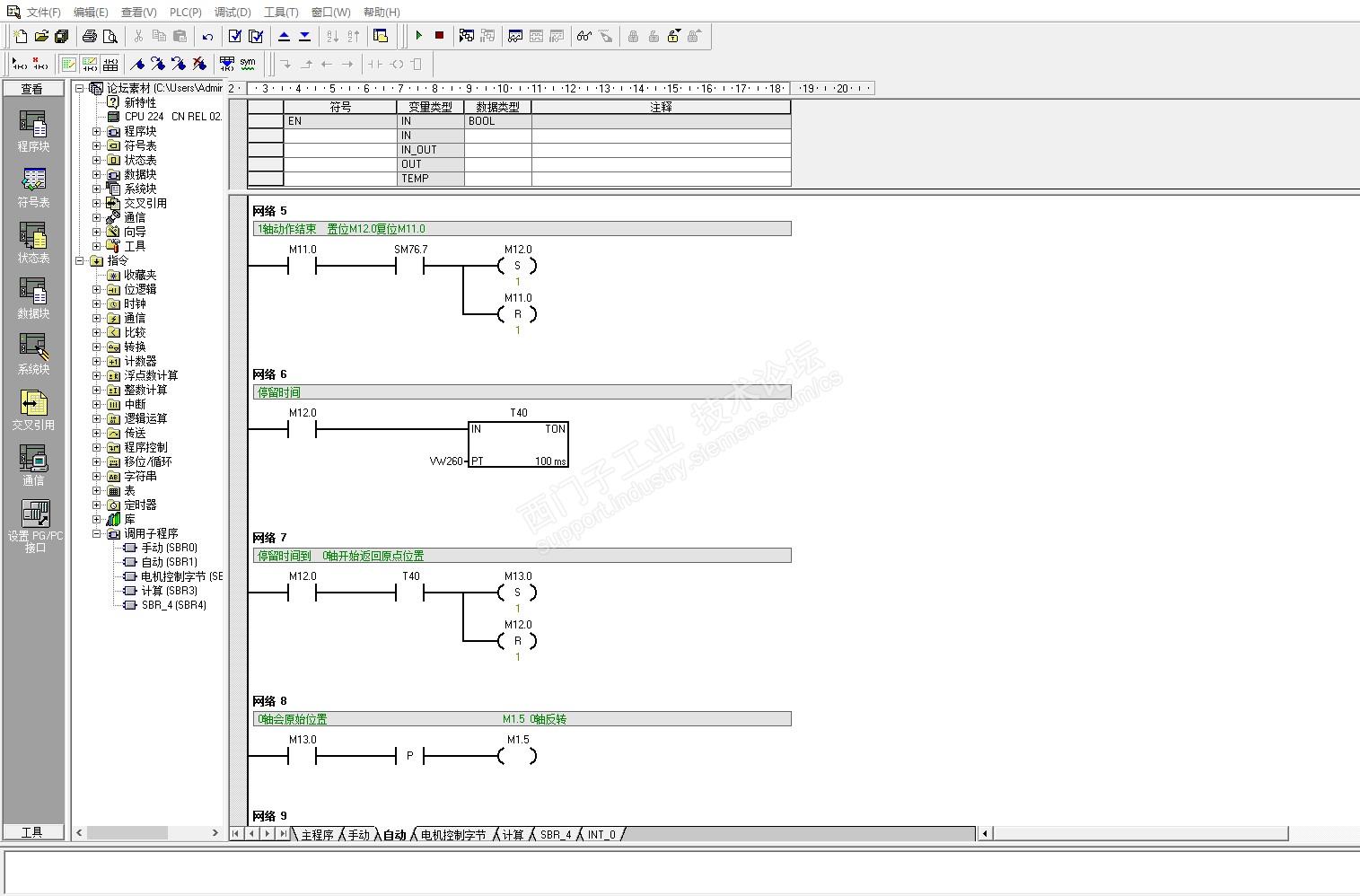Expand the 交叉引用 tree node
1360x896 pixels.
[x=97, y=203]
